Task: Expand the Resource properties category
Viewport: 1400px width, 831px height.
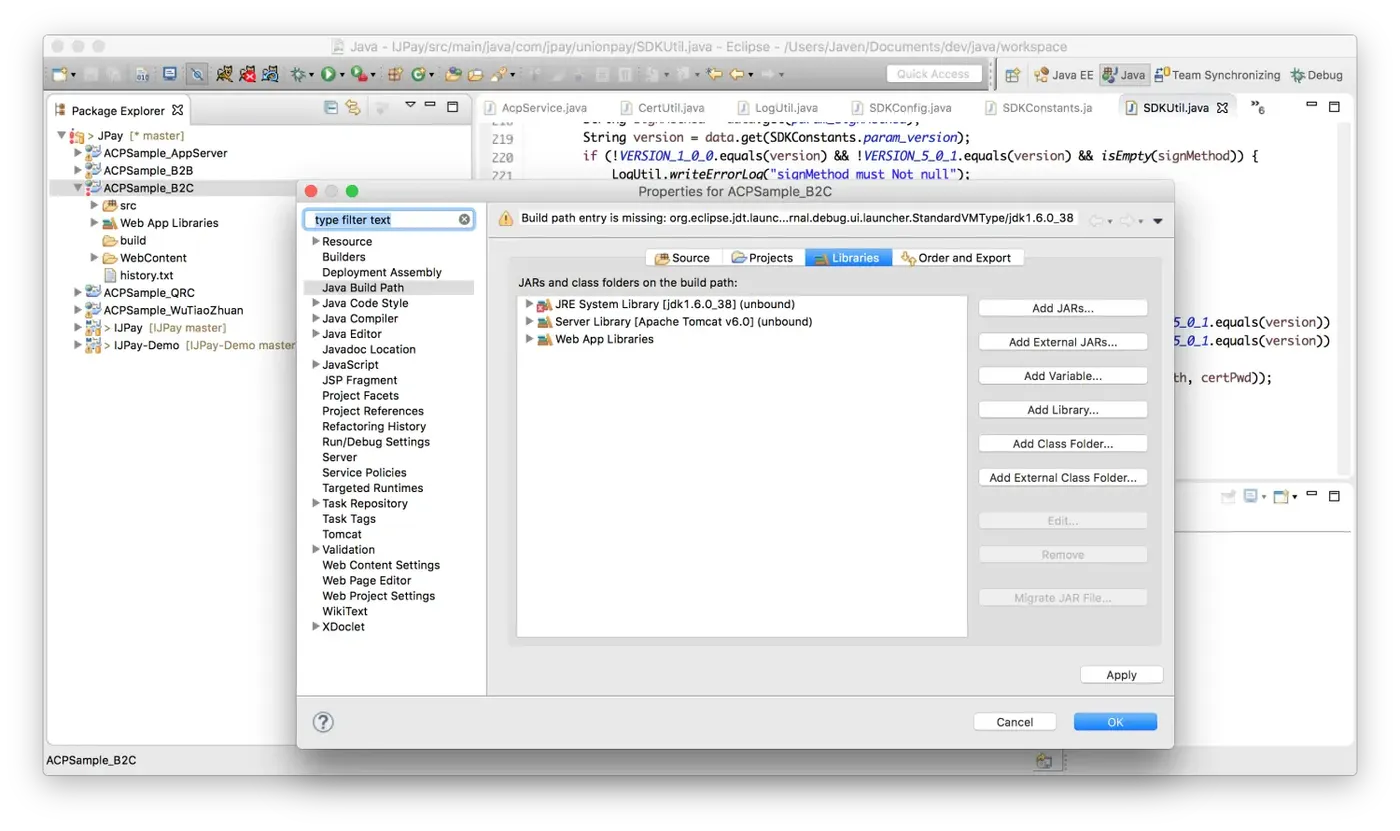Action: pos(316,241)
